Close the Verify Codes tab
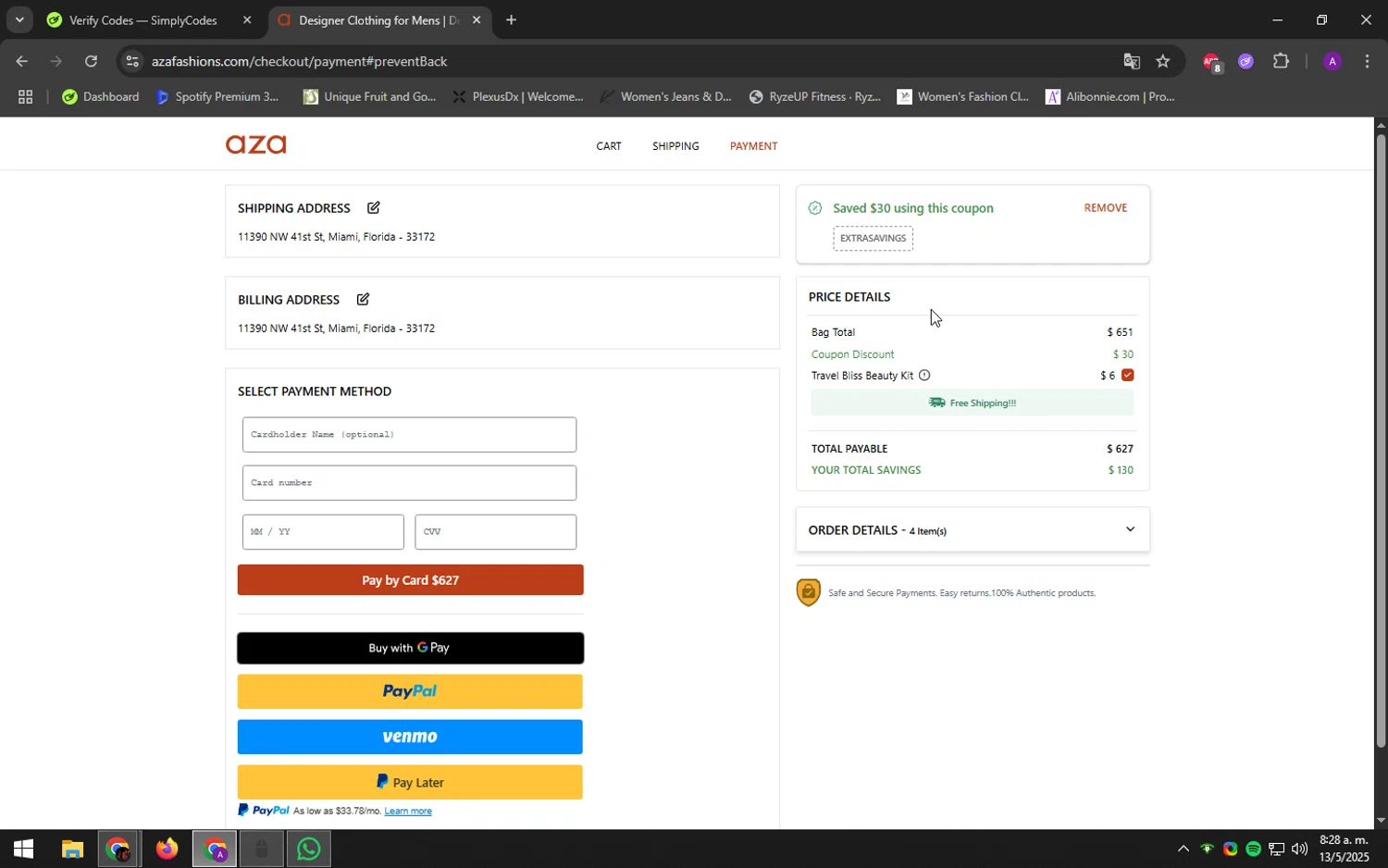 246,19
